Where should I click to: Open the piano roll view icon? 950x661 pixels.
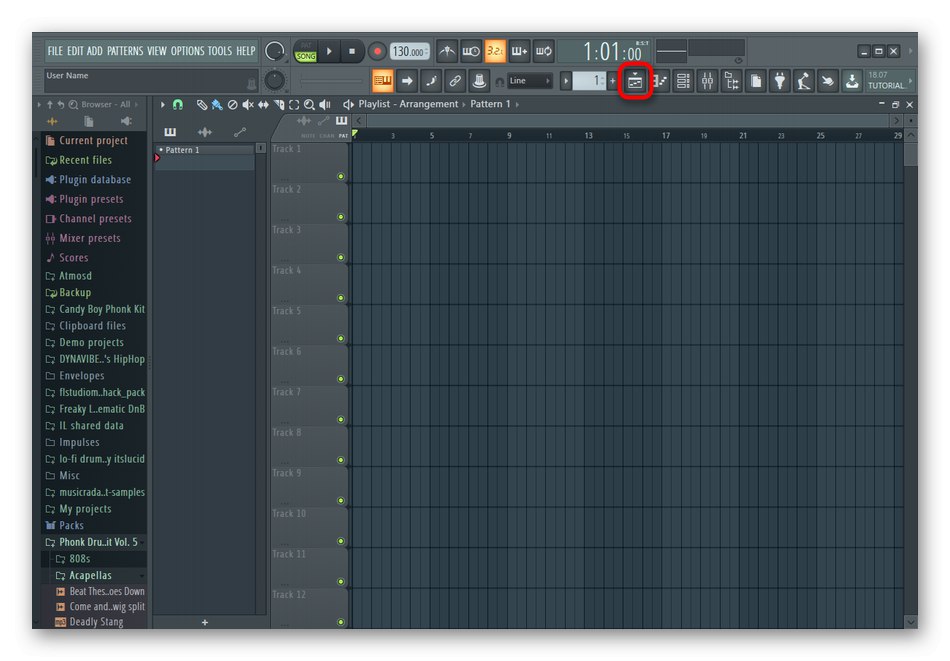click(x=660, y=81)
